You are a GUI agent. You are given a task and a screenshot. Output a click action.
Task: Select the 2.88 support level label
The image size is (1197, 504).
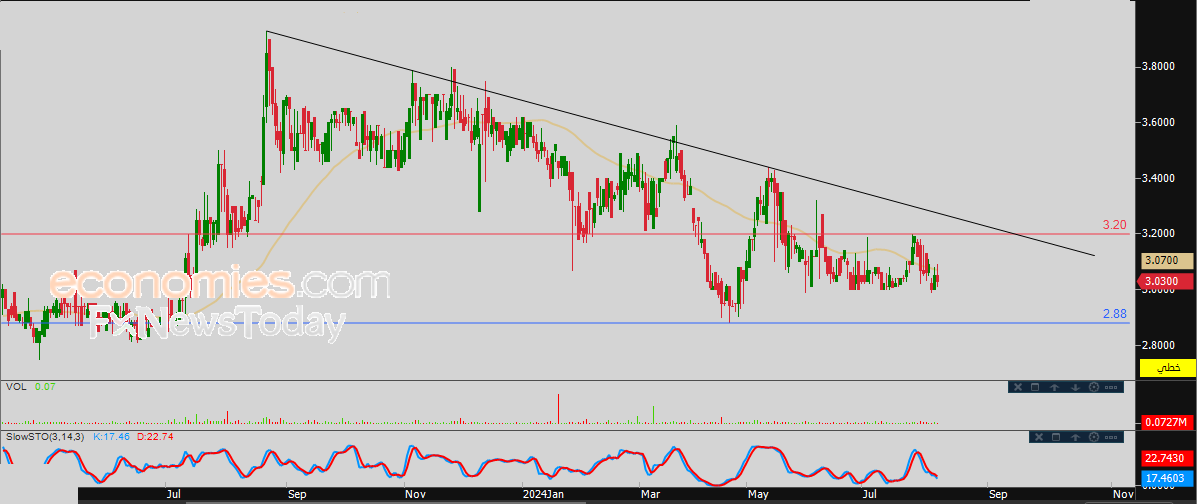click(1115, 314)
